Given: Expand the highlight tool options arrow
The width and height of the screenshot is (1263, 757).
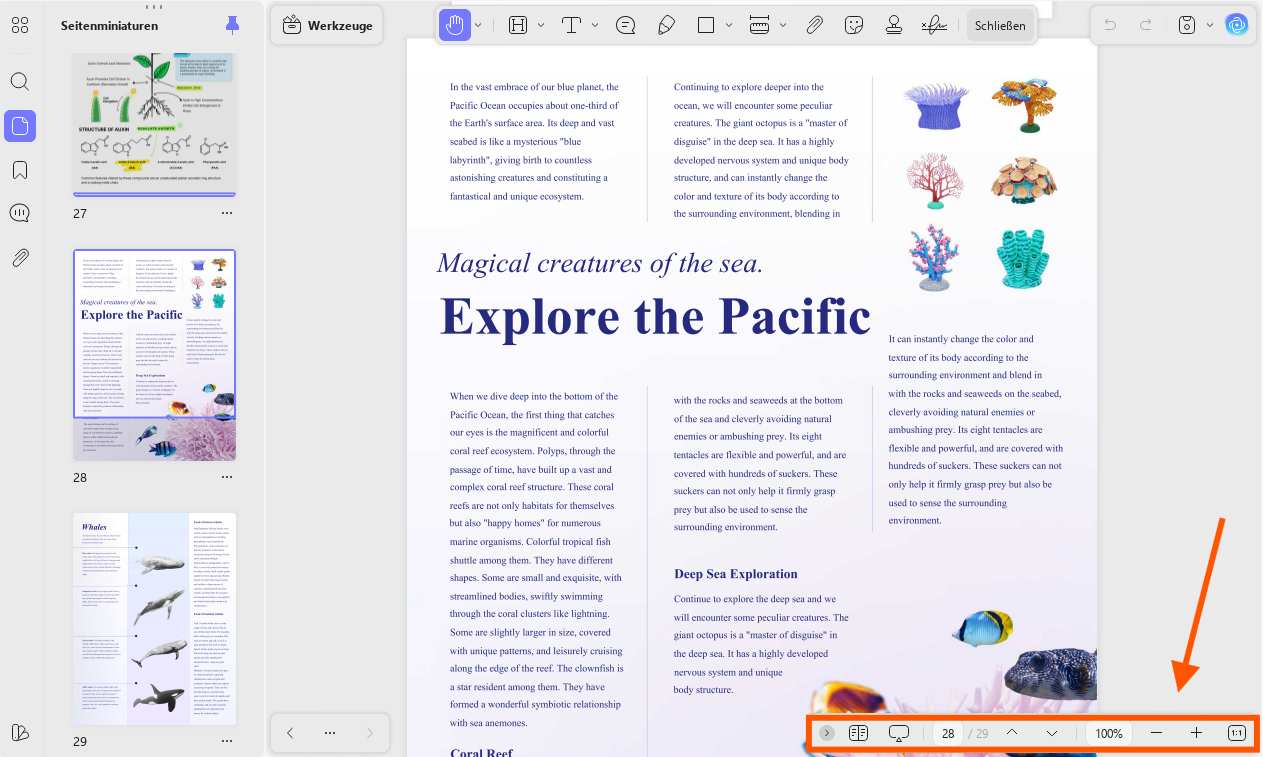Looking at the screenshot, I should (541, 25).
